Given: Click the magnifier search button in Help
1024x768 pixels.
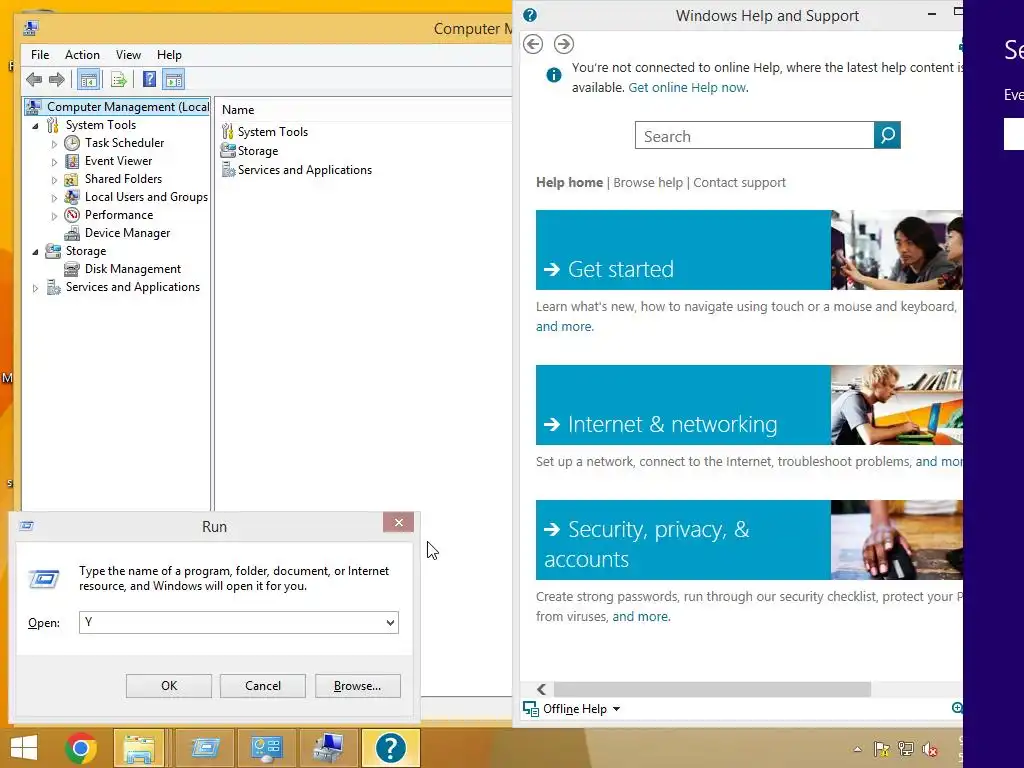Looking at the screenshot, I should (x=888, y=135).
